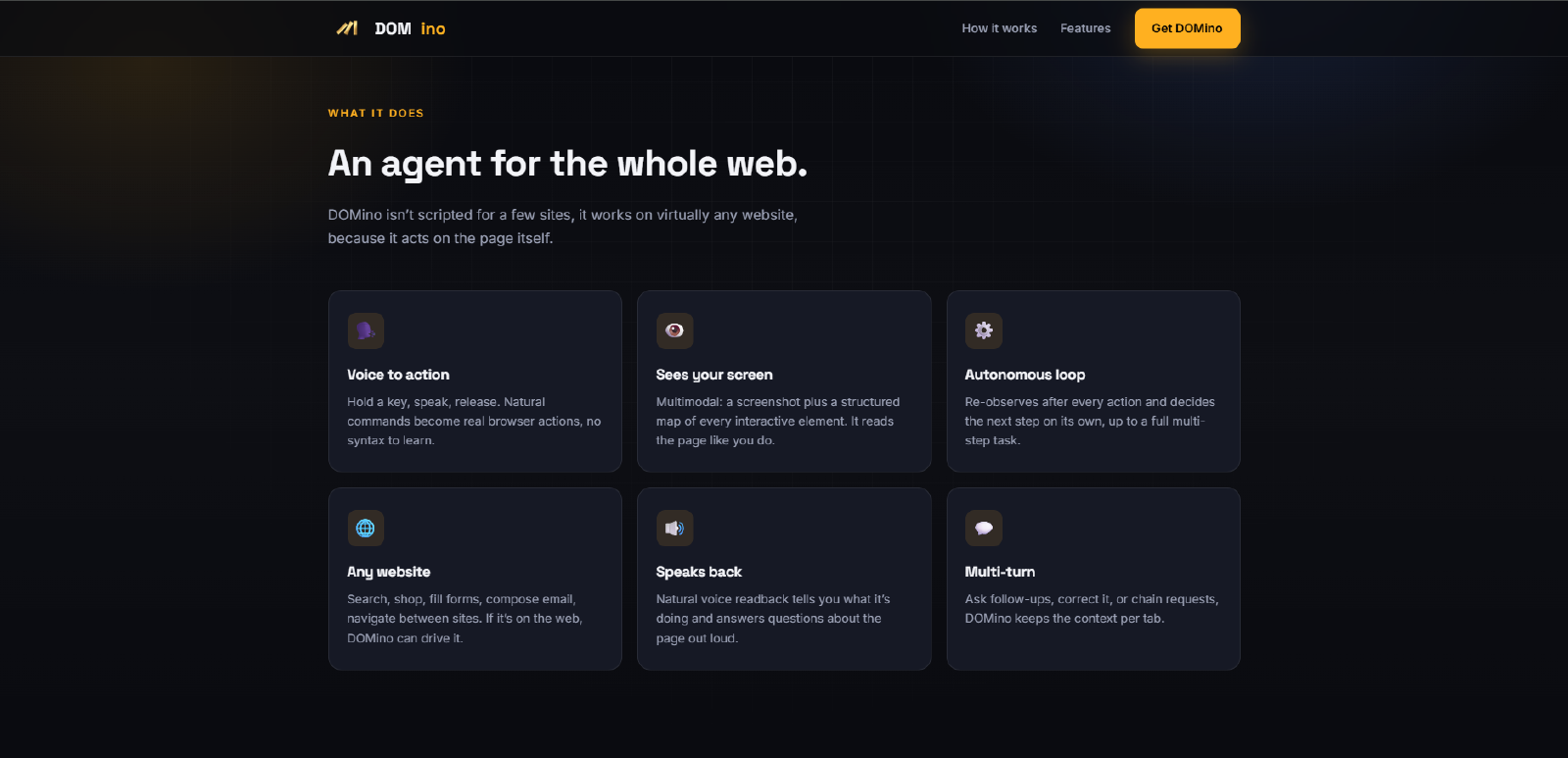1568x758 pixels.
Task: Select the Any website heading
Action: [388, 572]
